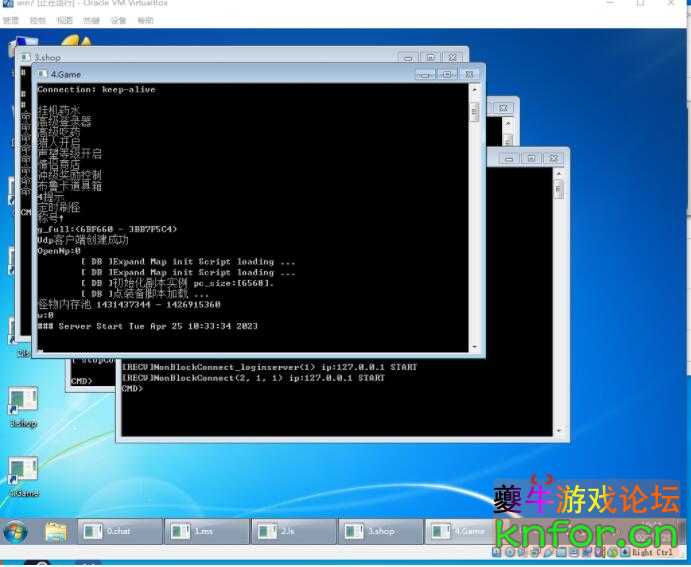Image resolution: width=691 pixels, height=567 pixels.
Task: Click VirtualBox mouse integration indicator
Action: pyautogui.click(x=613, y=552)
